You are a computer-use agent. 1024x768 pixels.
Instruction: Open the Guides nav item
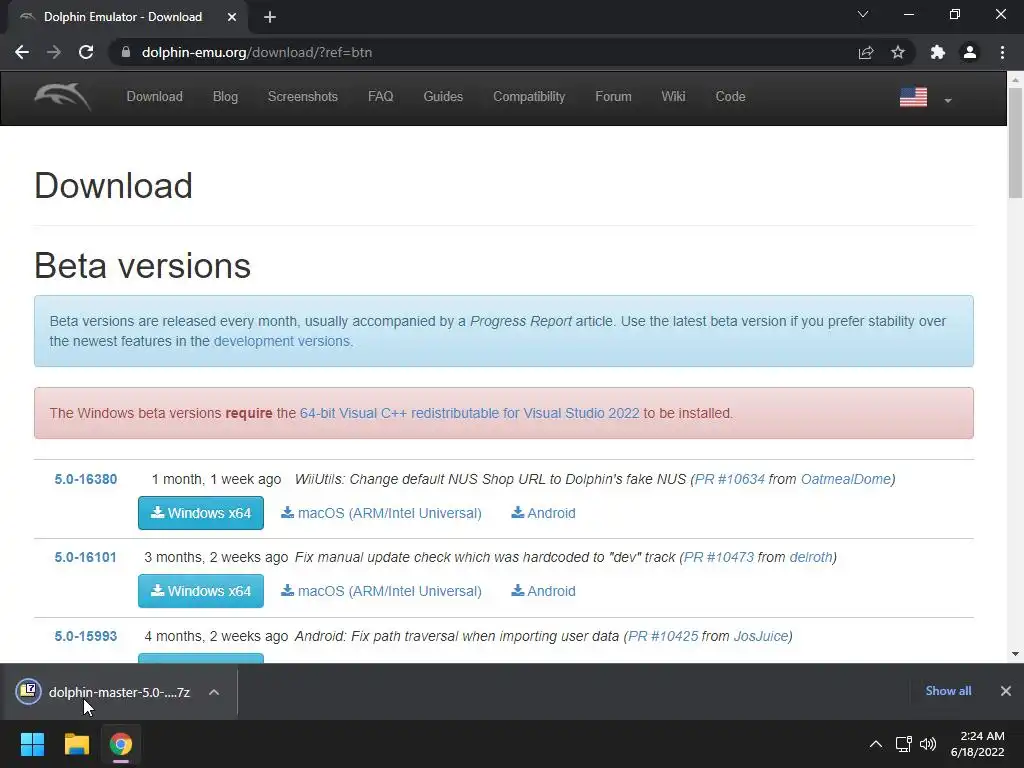coord(443,97)
